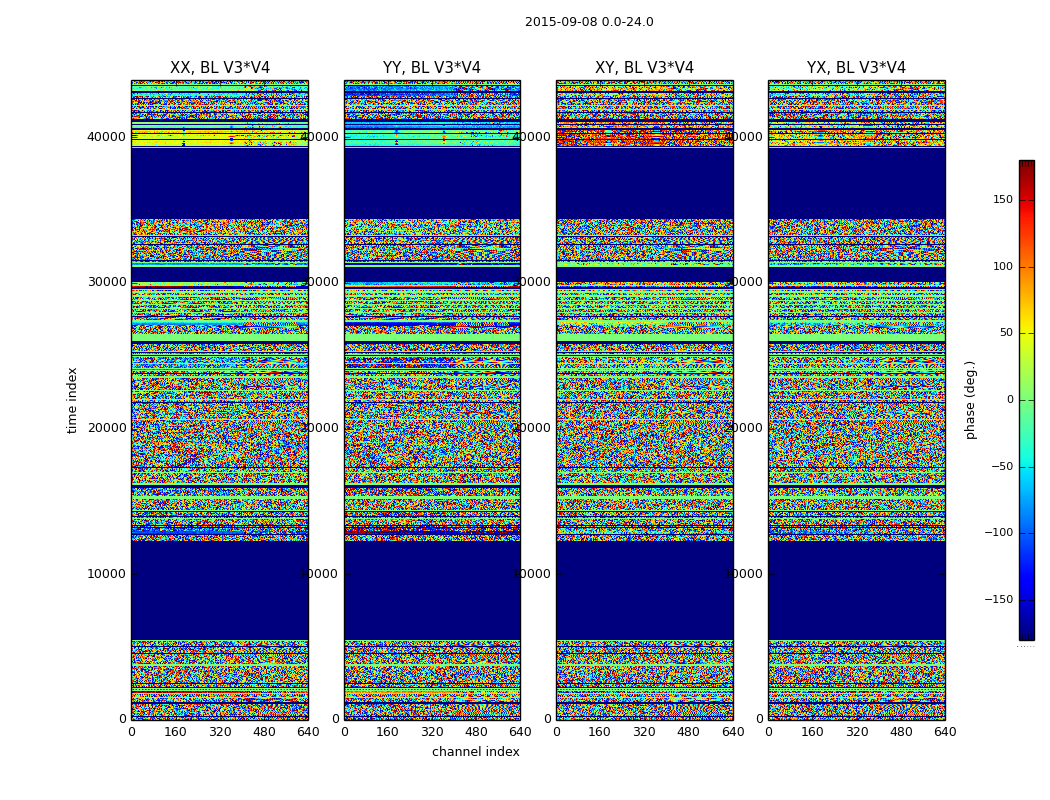Viewport: 1050px width, 800px height.
Task: Click the "640" x-tick under YX panel
Action: tap(945, 732)
